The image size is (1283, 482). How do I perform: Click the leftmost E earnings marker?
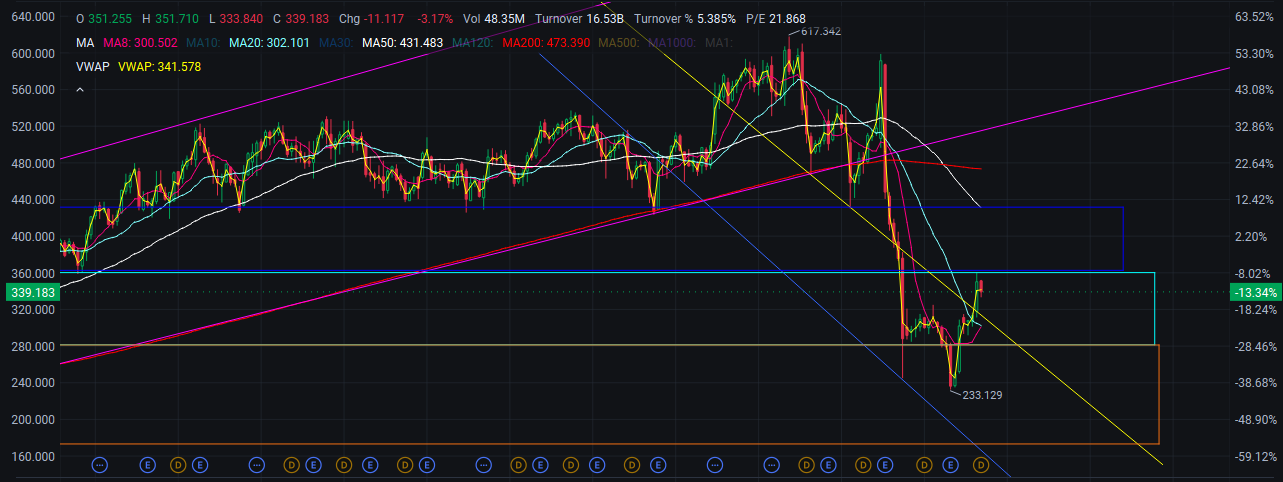coord(148,465)
